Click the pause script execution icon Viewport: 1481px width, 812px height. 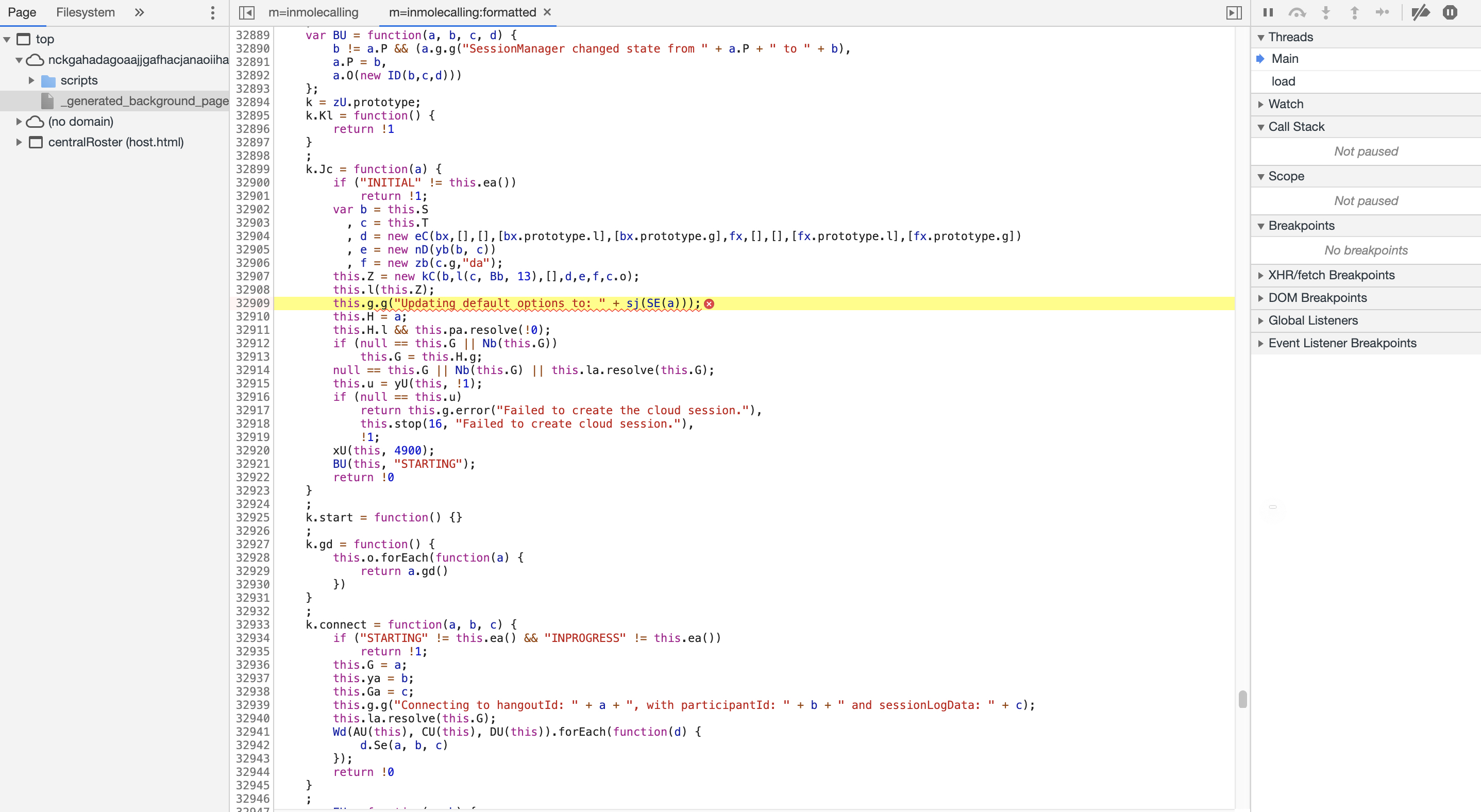[1268, 12]
